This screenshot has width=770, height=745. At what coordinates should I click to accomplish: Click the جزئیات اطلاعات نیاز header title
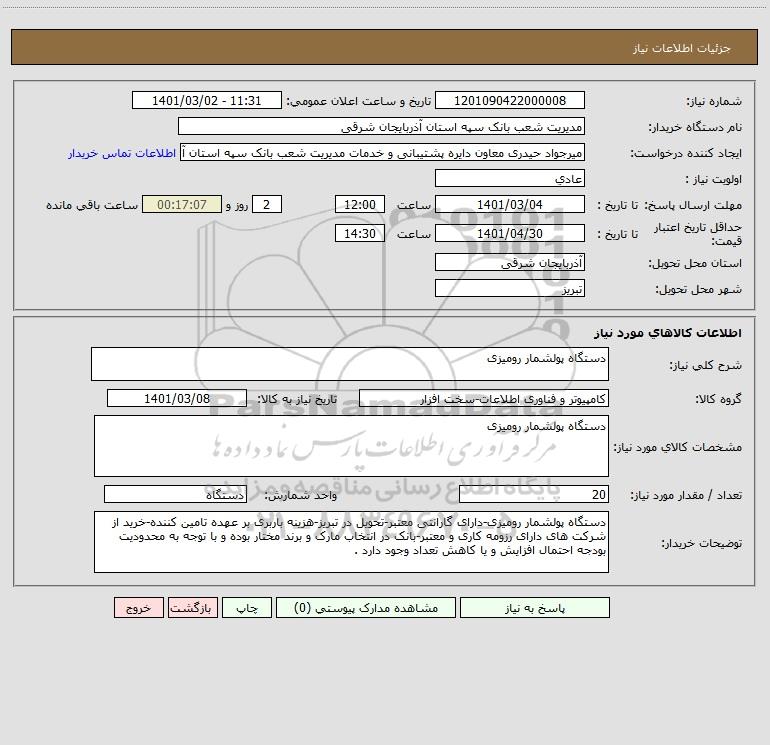point(682,48)
